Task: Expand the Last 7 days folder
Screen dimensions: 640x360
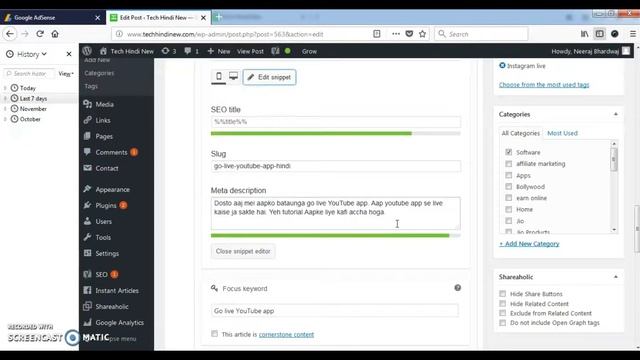Action: coord(5,98)
